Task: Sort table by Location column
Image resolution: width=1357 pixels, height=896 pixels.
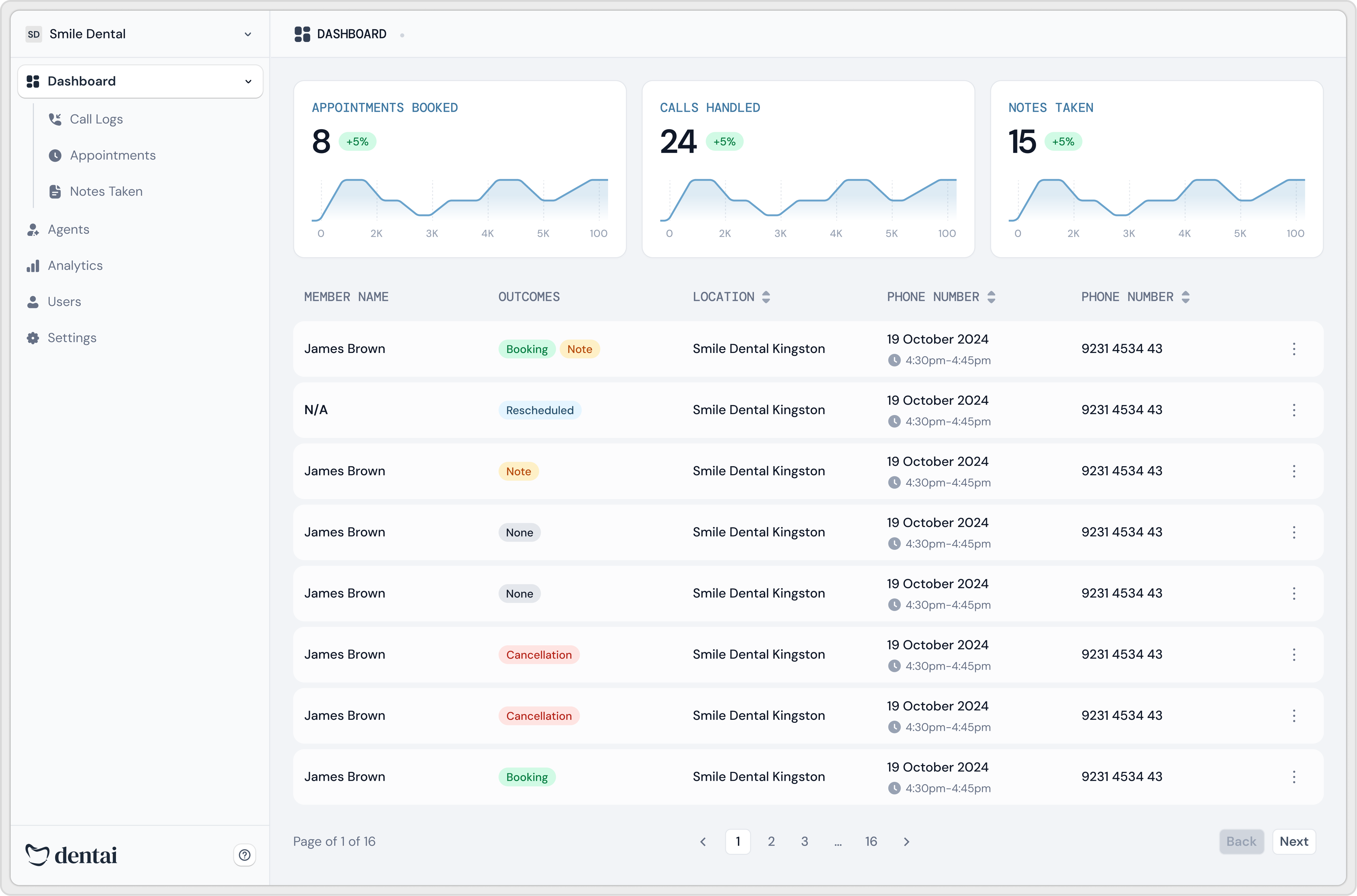Action: pos(766,297)
